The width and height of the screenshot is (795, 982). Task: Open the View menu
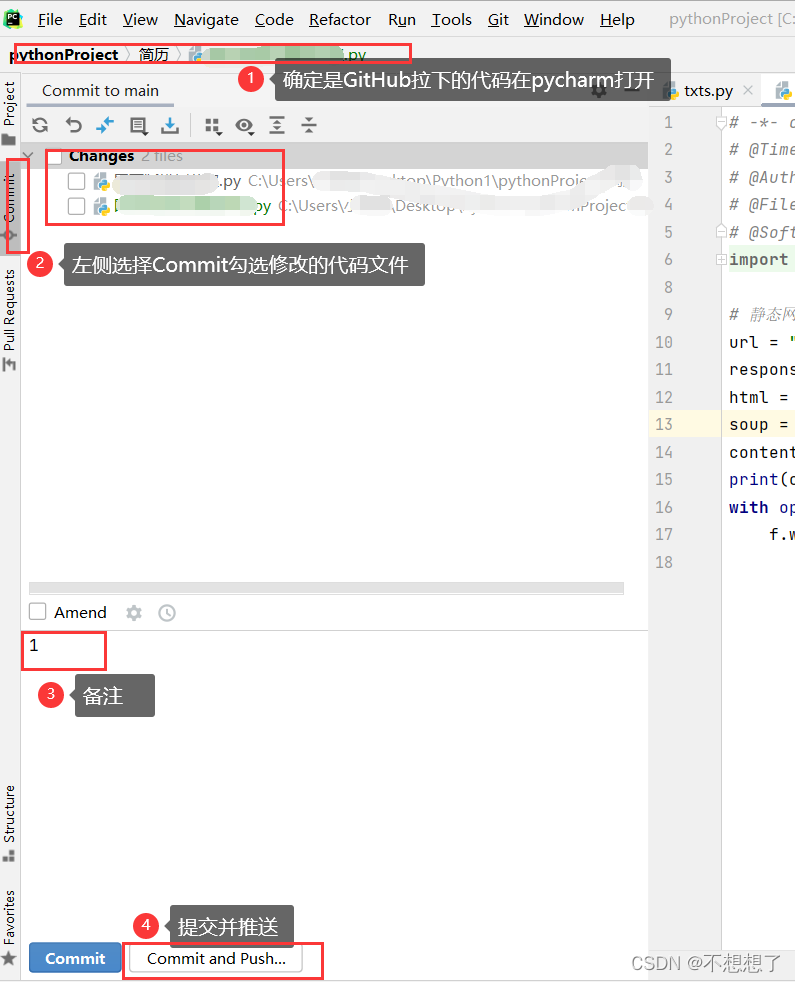(140, 20)
